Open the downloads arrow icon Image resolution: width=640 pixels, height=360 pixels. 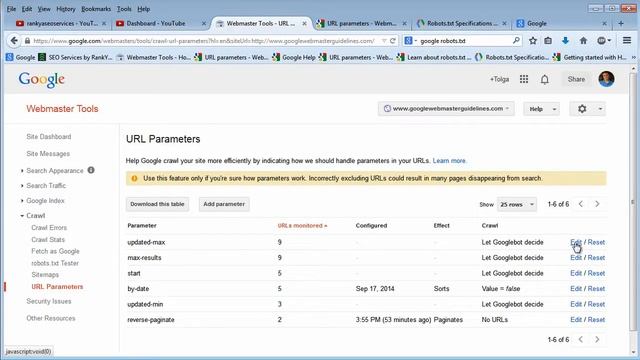[565, 40]
